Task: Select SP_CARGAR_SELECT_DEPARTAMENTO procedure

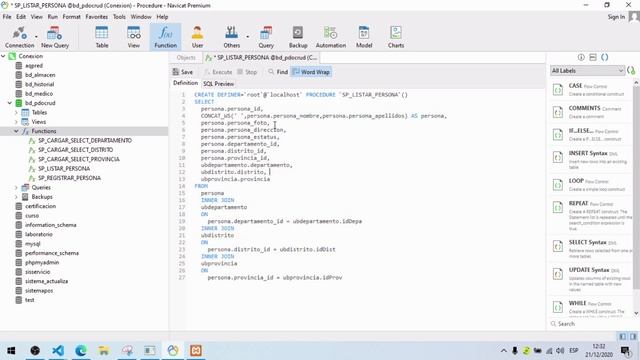Action: pyautogui.click(x=85, y=140)
